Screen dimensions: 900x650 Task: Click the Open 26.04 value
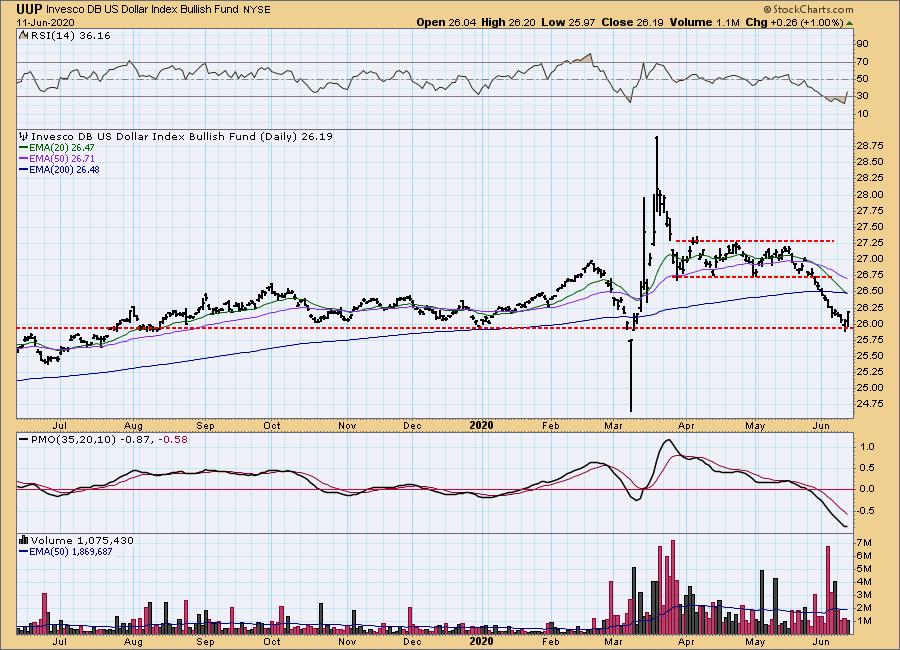[446, 22]
